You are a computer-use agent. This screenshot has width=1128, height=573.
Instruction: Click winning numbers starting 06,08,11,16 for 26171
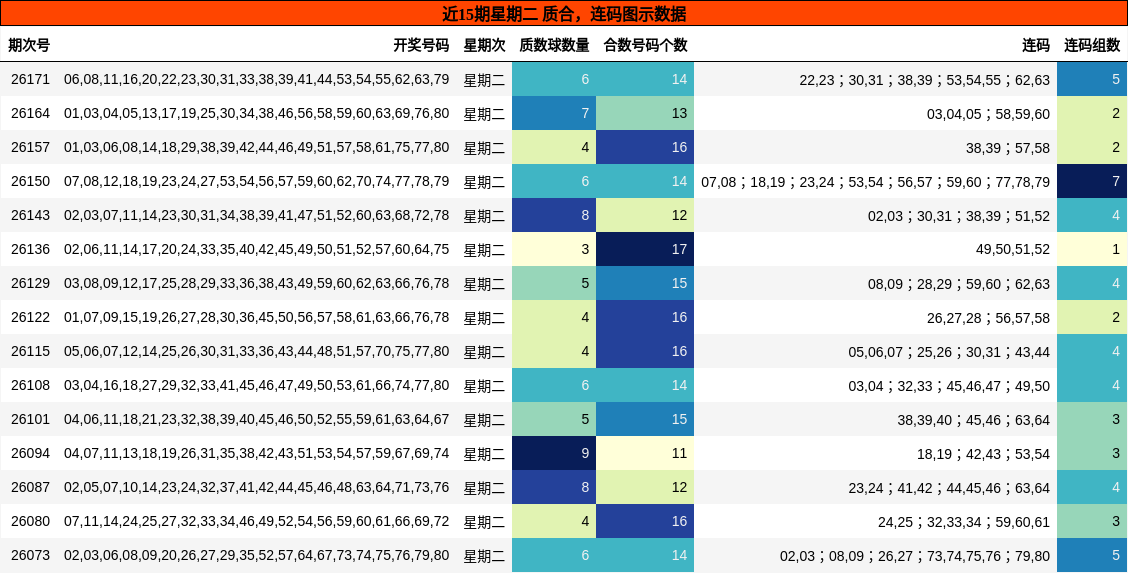pos(256,79)
